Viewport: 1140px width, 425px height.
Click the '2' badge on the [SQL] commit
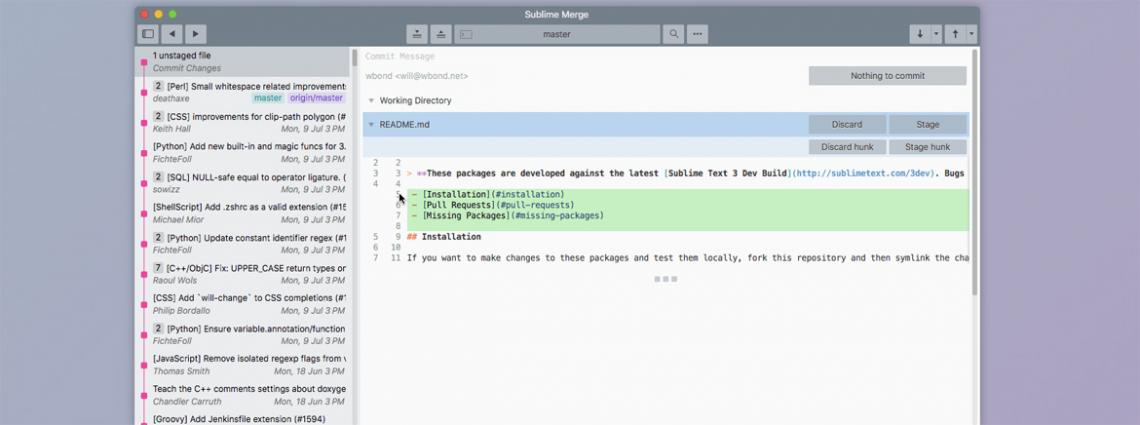158,177
